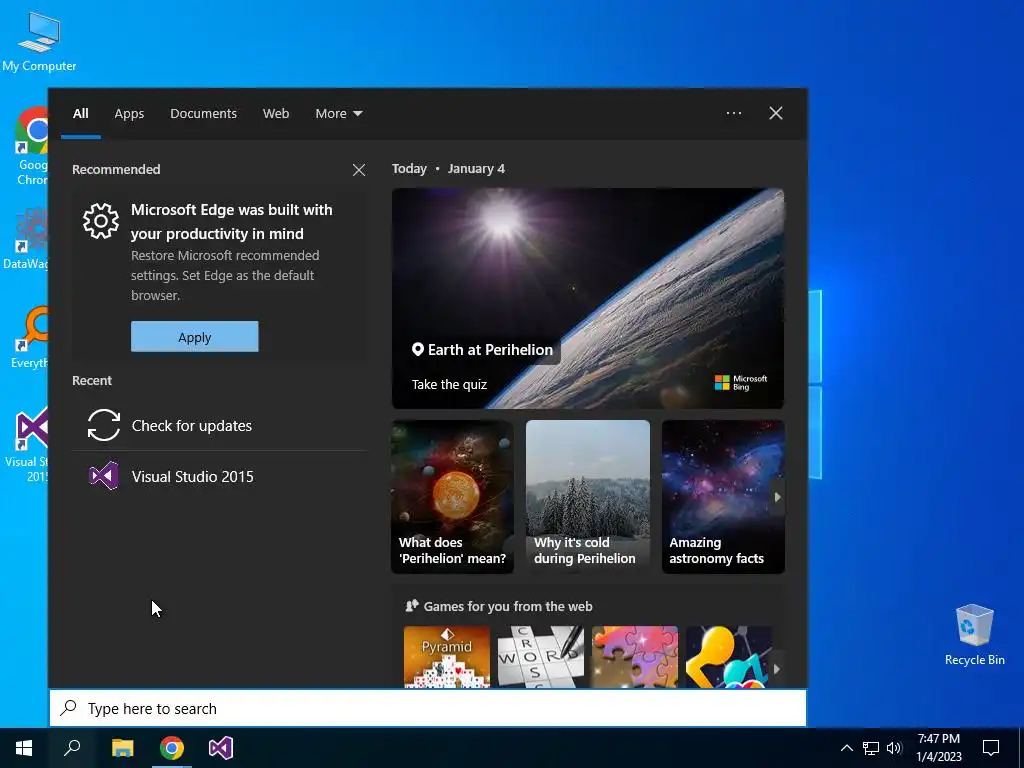
Task: Open "Why it's cold during Perihelion" card
Action: (x=588, y=497)
